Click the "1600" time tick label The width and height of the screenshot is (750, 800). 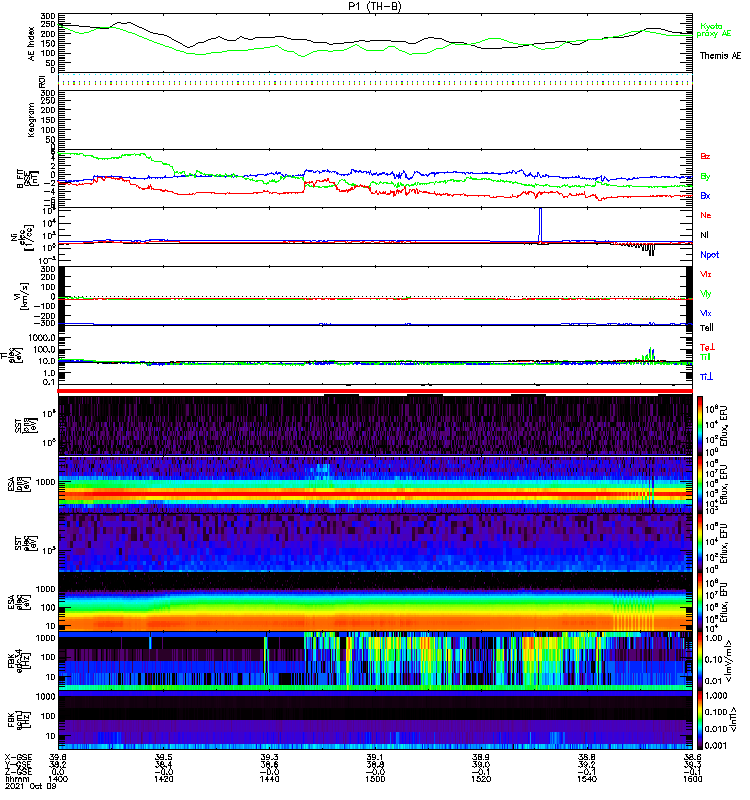click(x=693, y=779)
